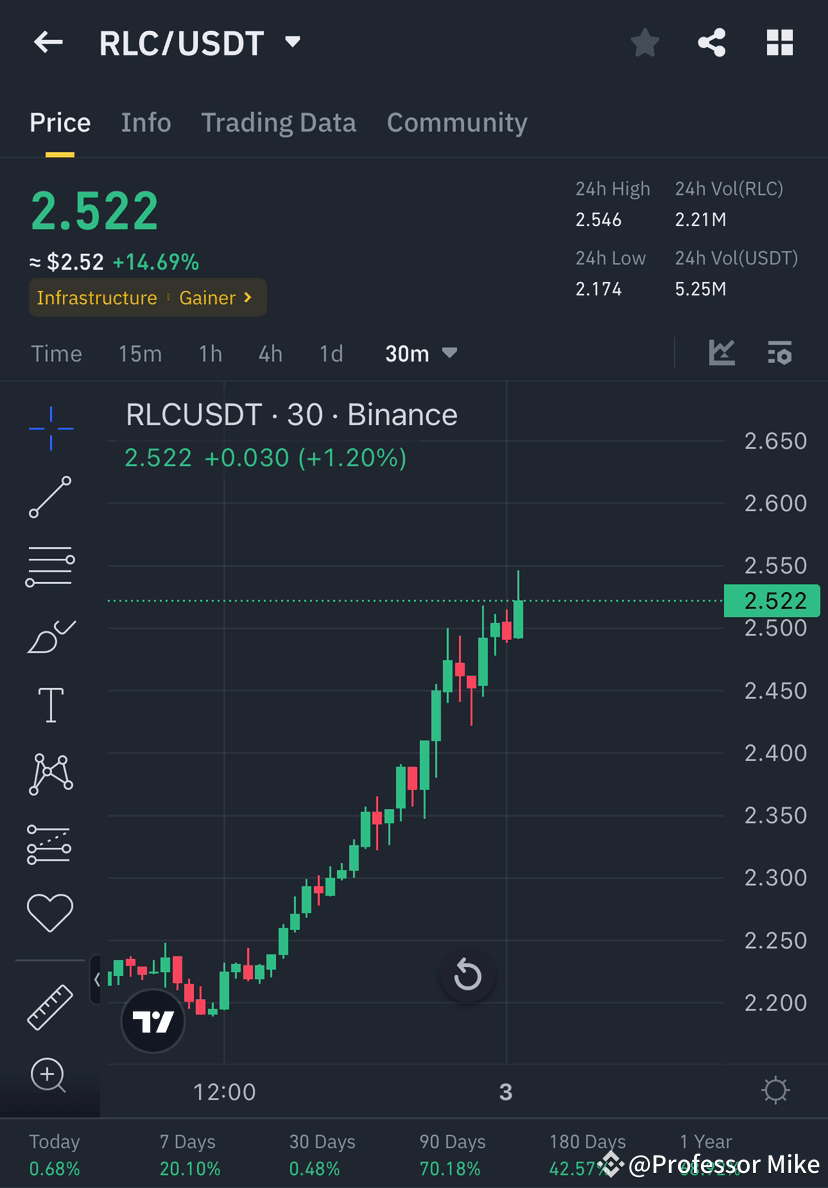
Task: Collapse the drawing tools sidebar
Action: click(x=96, y=980)
